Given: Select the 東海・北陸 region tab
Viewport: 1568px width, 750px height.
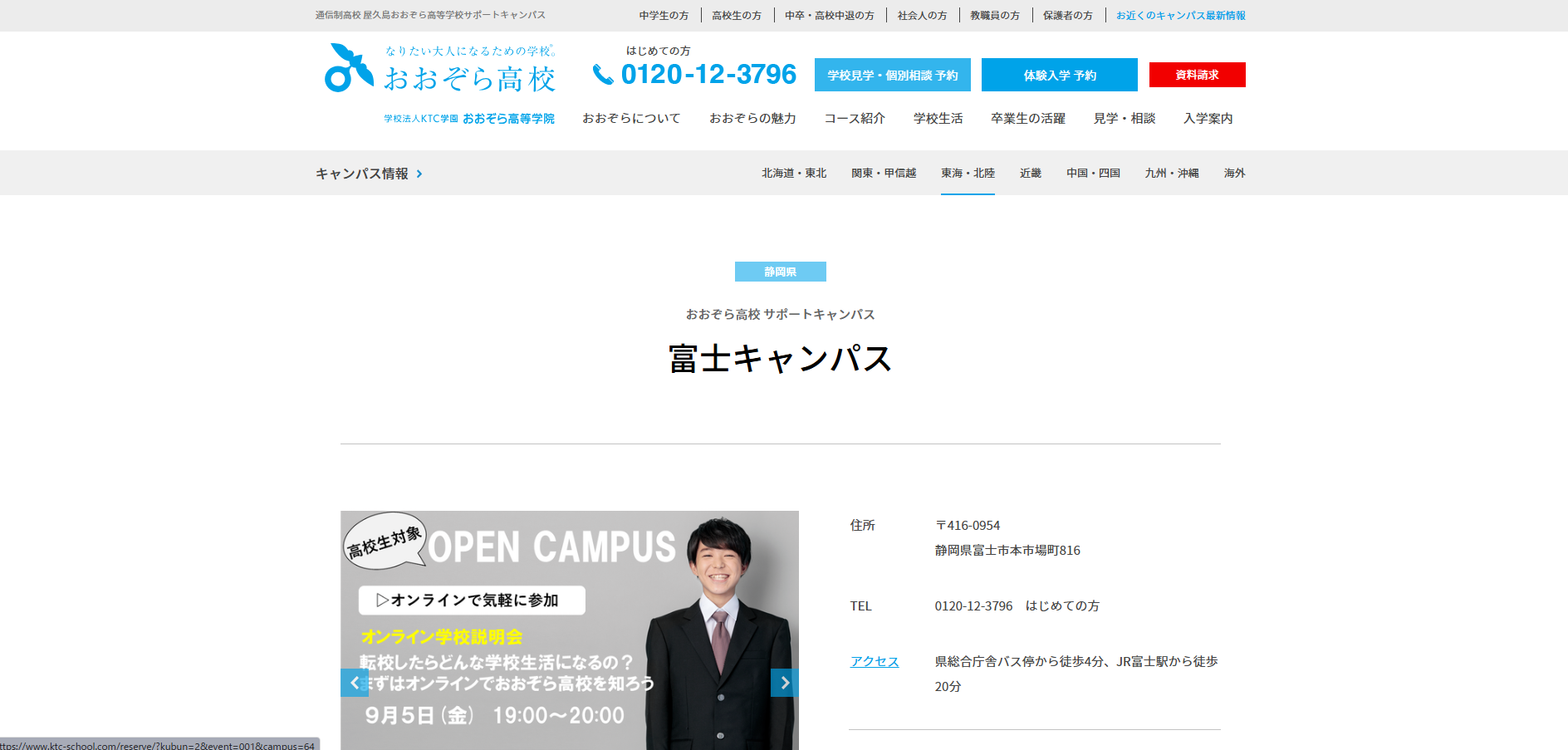Looking at the screenshot, I should 968,173.
